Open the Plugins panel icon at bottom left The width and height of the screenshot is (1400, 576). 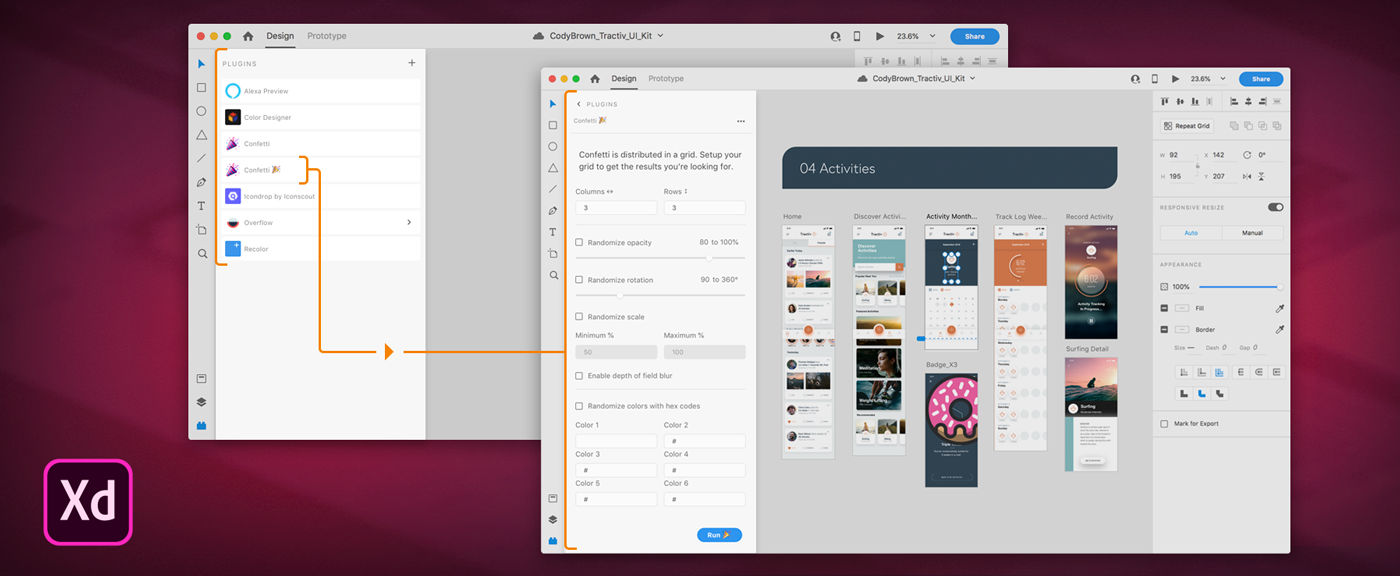coord(553,541)
